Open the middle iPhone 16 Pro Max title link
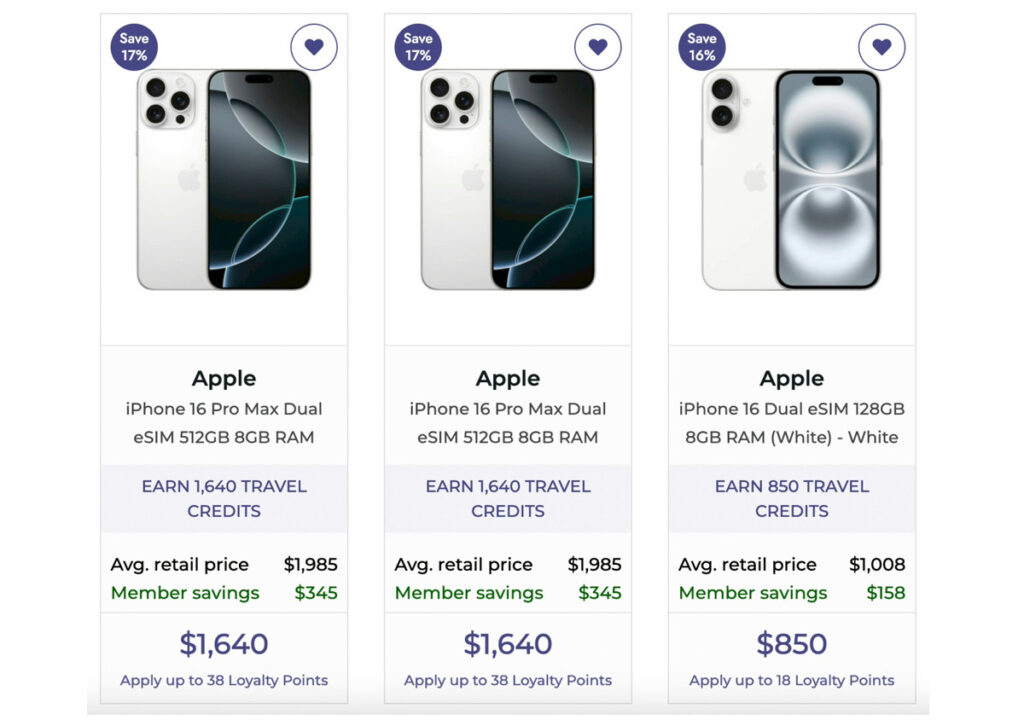 click(x=508, y=423)
